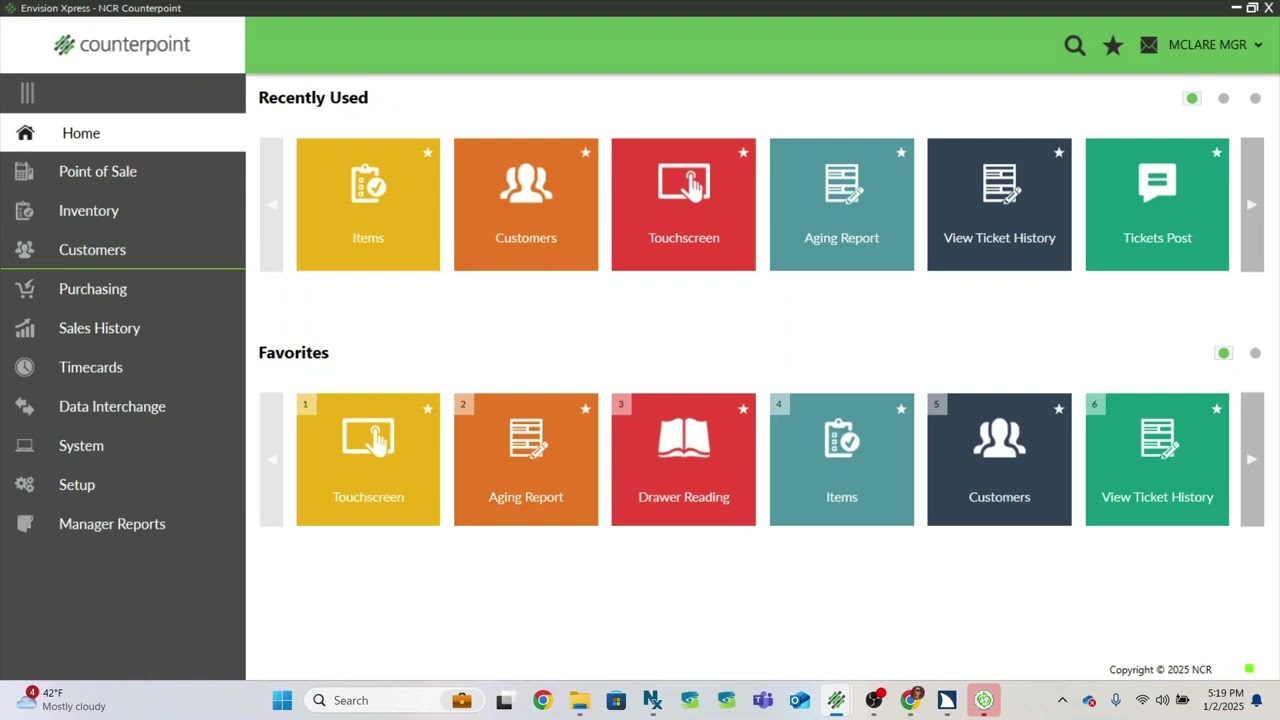Toggle the star on Recently Used Customers tile
Viewport: 1280px width, 720px height.
tap(586, 153)
